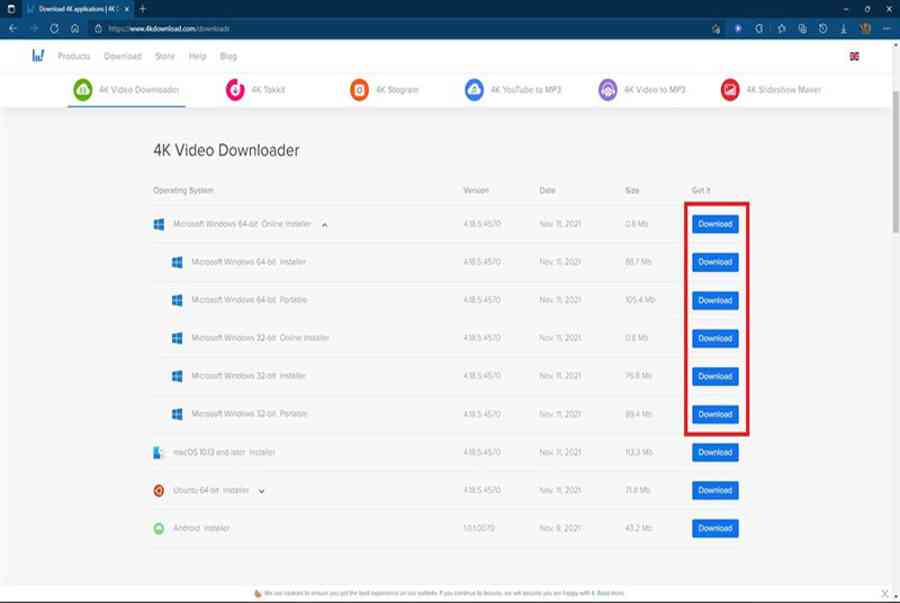Viewport: 900px width, 603px height.
Task: Click the Read more cookie link
Action: point(611,593)
